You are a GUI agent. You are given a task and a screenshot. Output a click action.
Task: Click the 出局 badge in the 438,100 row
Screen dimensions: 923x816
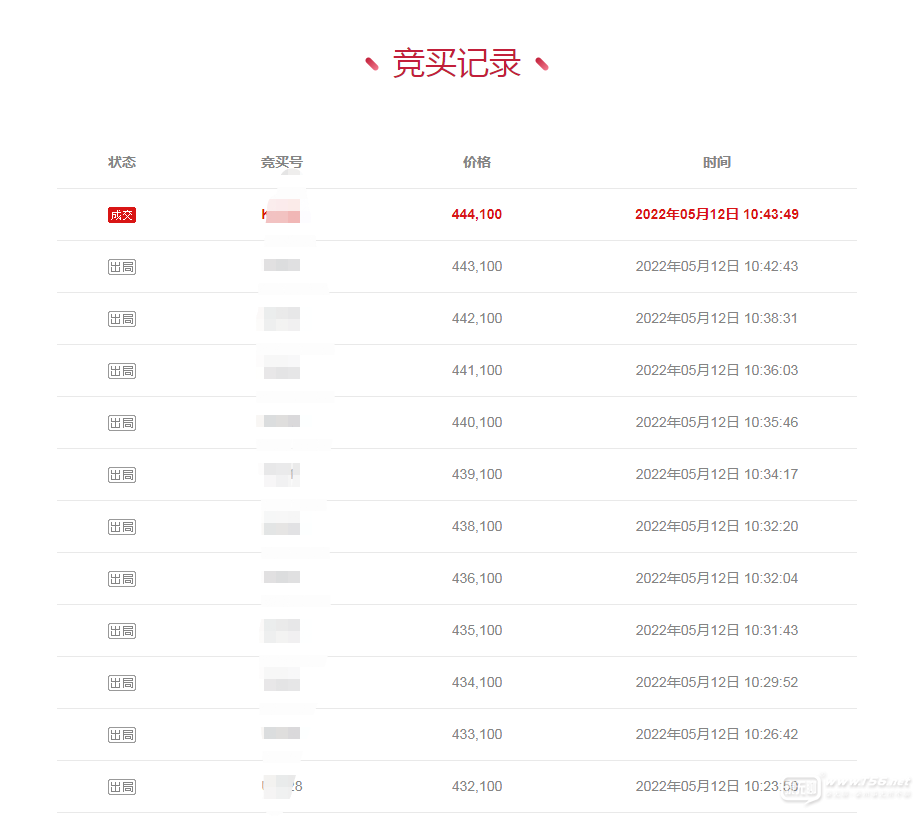pyautogui.click(x=122, y=527)
